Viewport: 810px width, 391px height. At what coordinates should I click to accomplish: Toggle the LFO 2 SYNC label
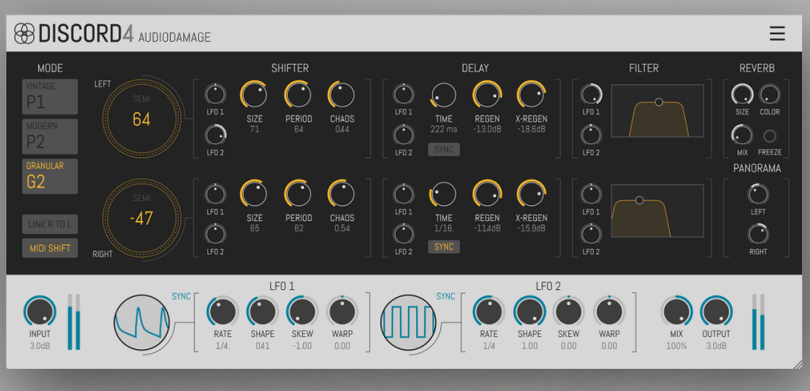pos(446,296)
